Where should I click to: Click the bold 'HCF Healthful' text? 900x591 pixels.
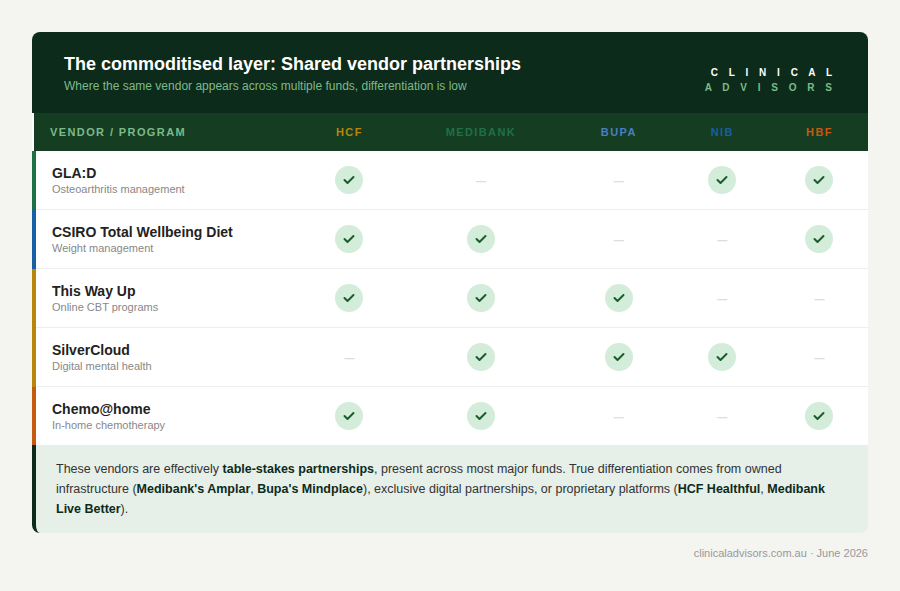pos(719,489)
